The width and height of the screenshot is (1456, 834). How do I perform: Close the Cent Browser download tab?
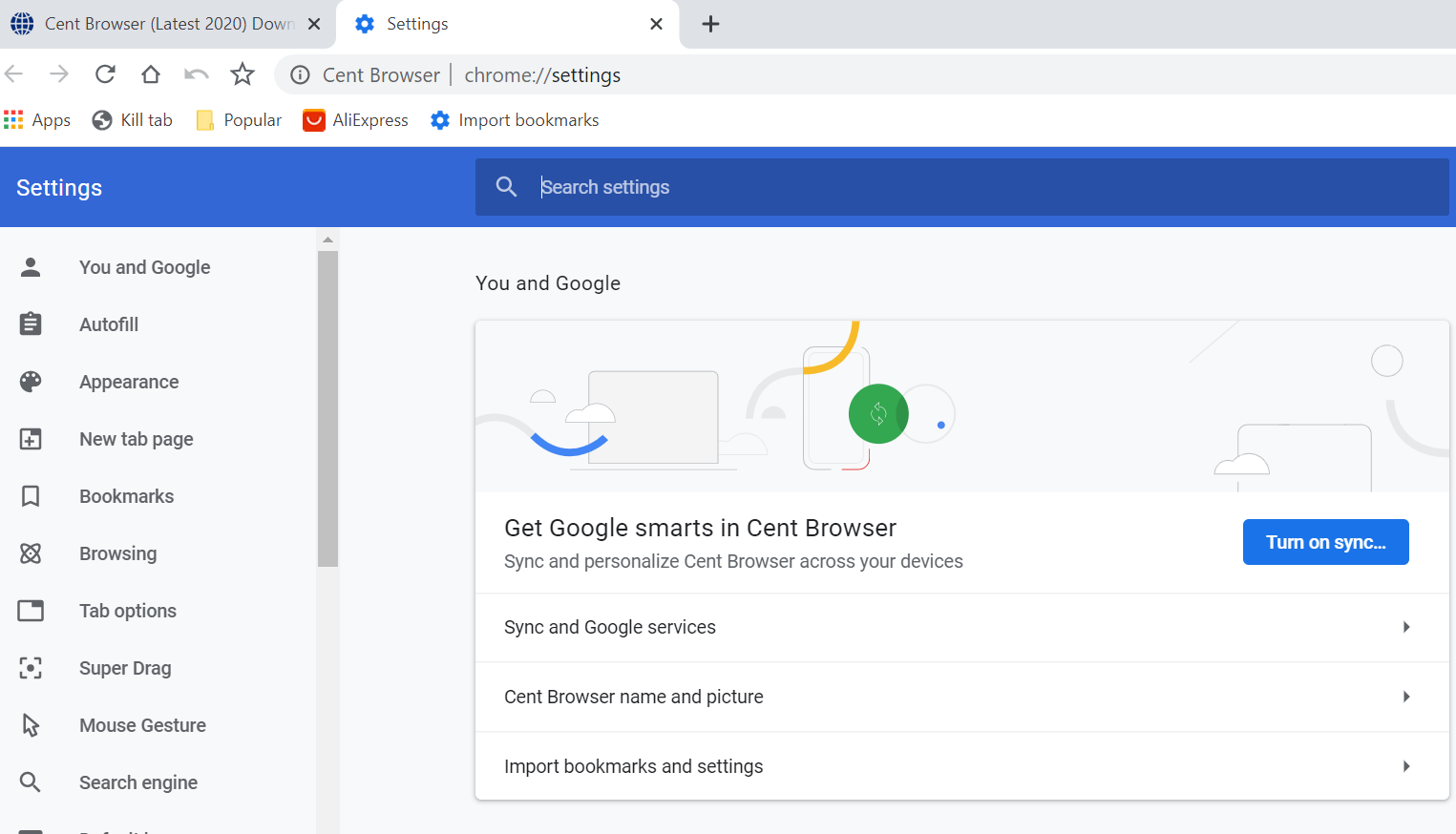(314, 24)
